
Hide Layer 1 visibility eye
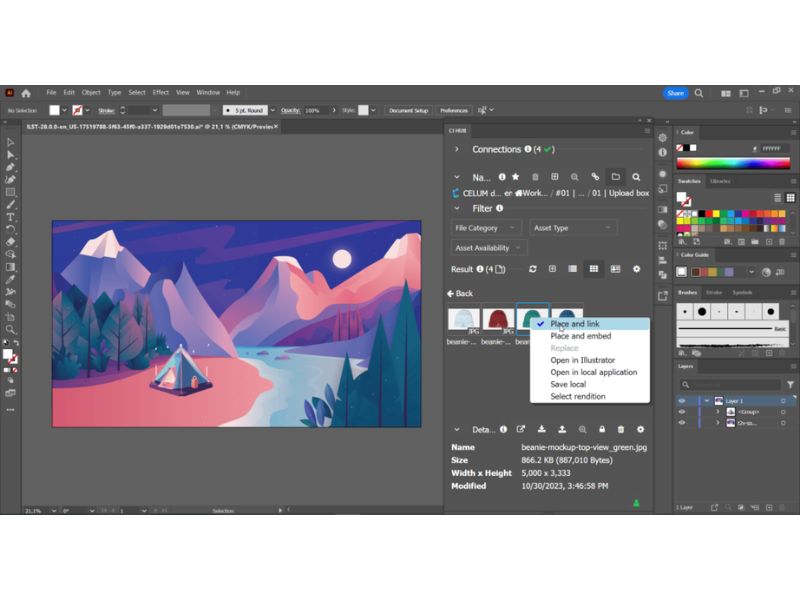682,400
